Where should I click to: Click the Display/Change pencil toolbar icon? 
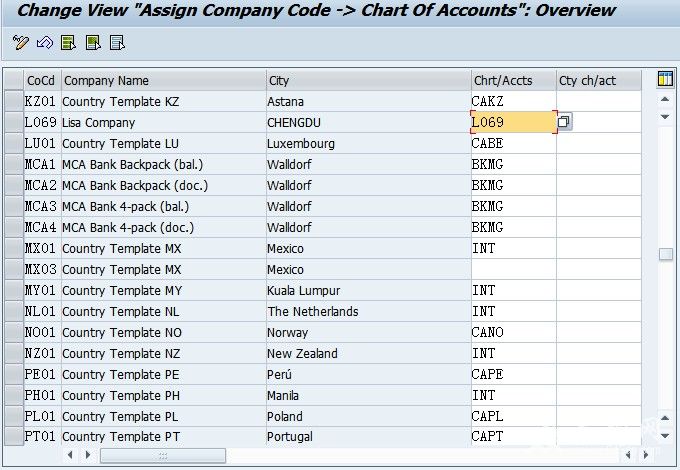pos(20,42)
